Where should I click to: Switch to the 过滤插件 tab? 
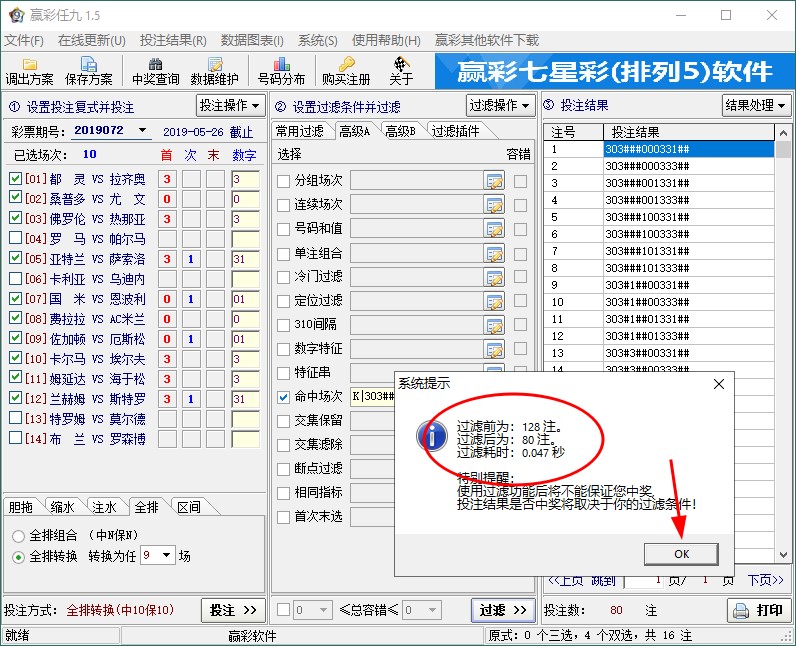(x=455, y=131)
